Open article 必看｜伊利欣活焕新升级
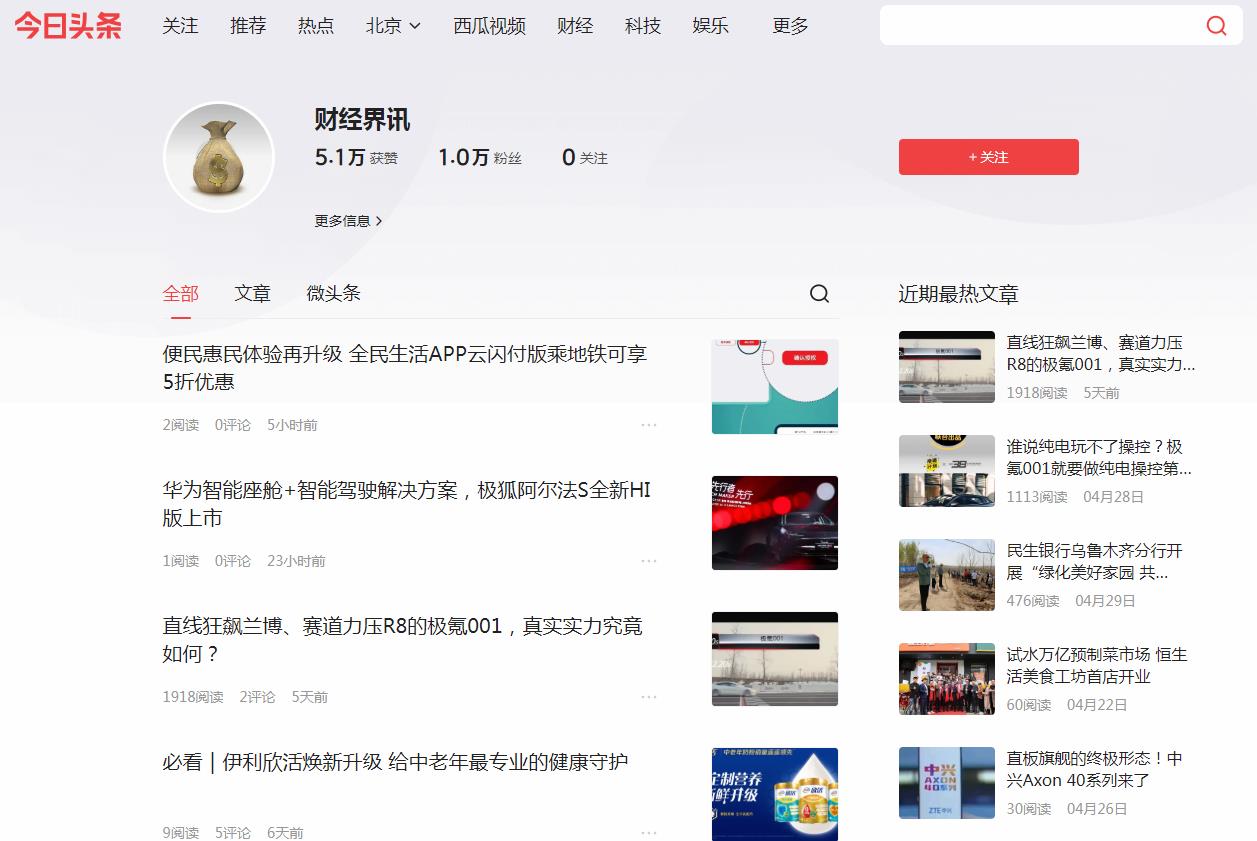This screenshot has width=1257, height=841. [x=395, y=762]
